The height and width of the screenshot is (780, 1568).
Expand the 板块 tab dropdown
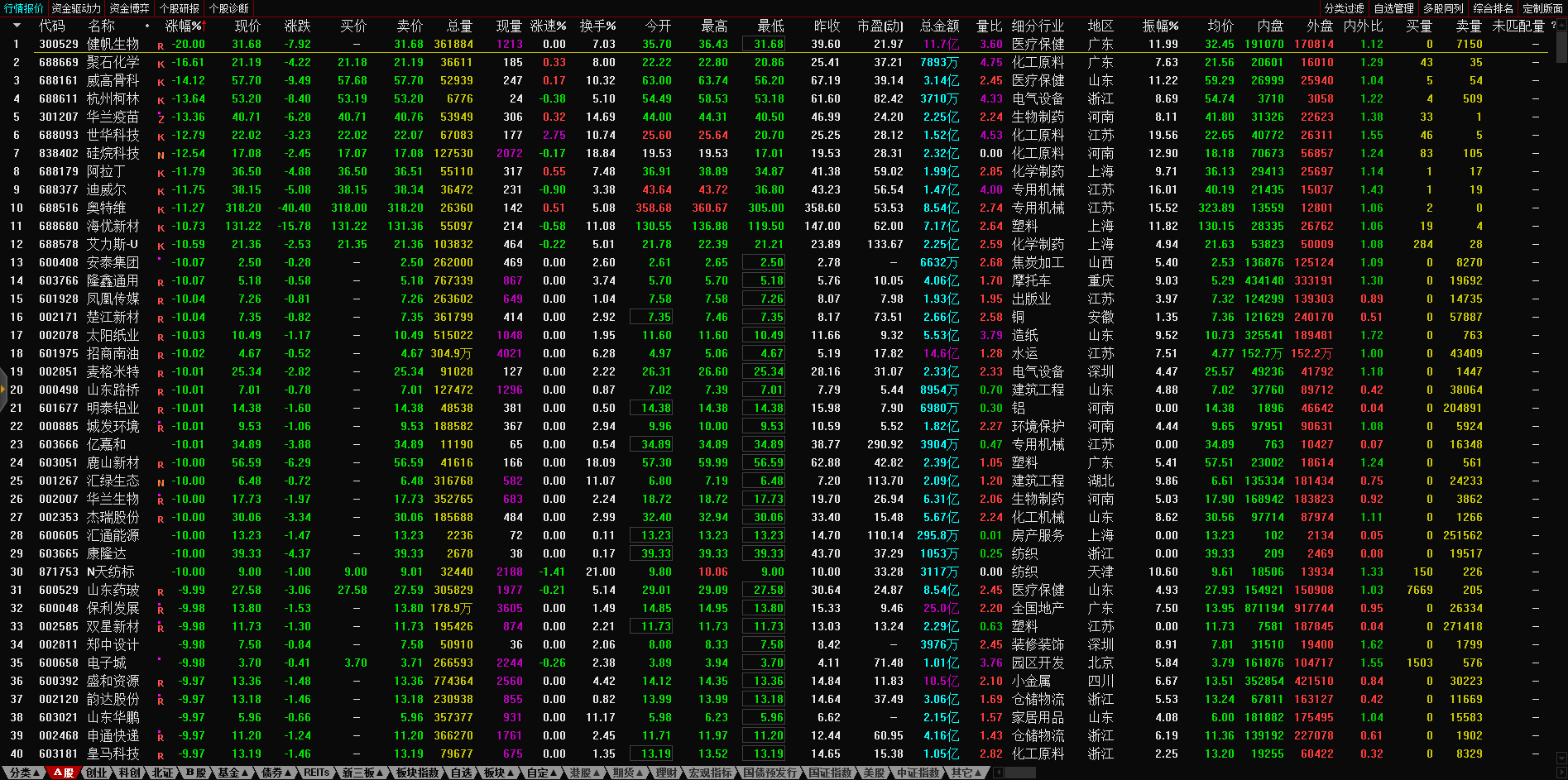tap(499, 773)
